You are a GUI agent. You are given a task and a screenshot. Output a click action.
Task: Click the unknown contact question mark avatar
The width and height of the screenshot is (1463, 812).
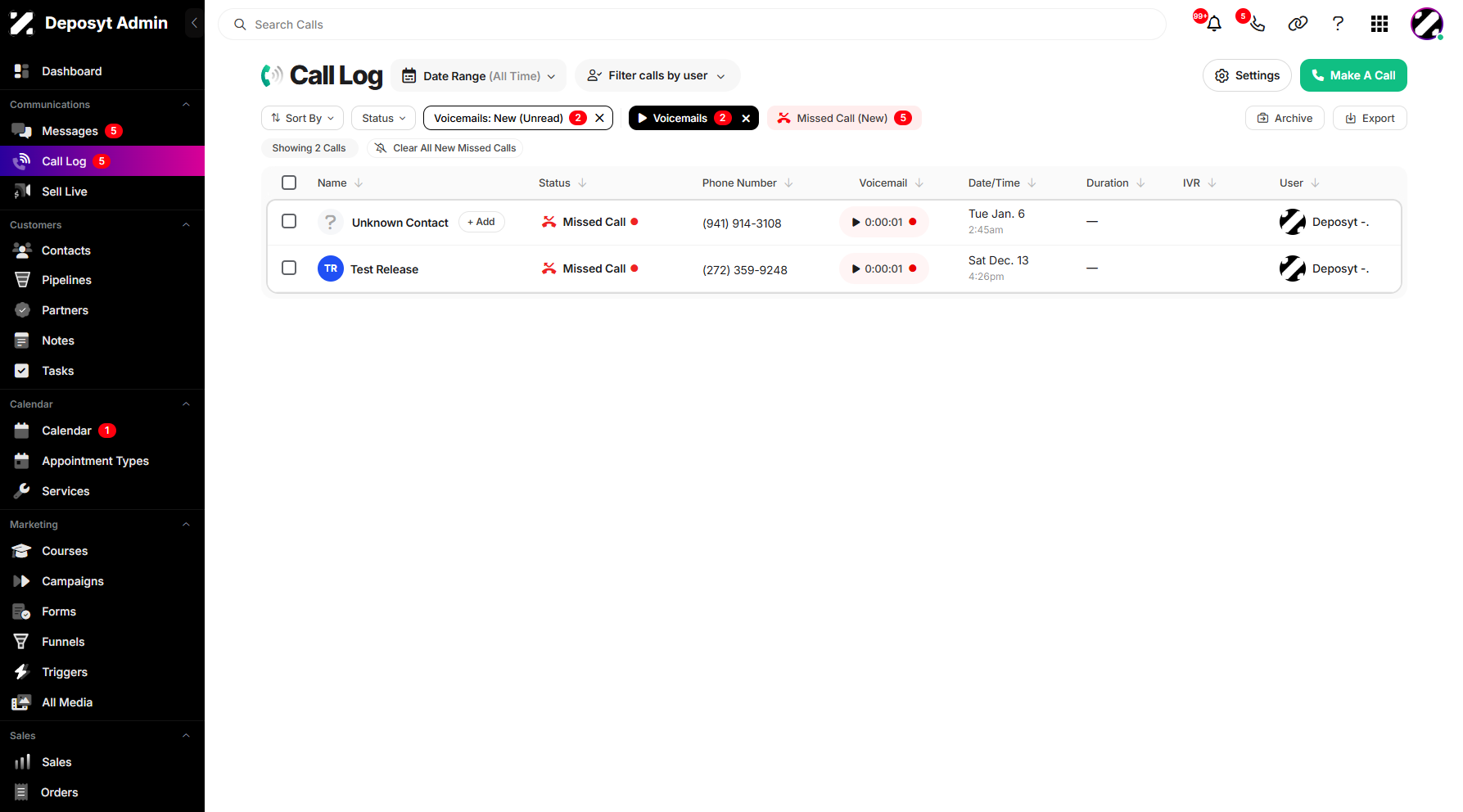click(x=331, y=222)
